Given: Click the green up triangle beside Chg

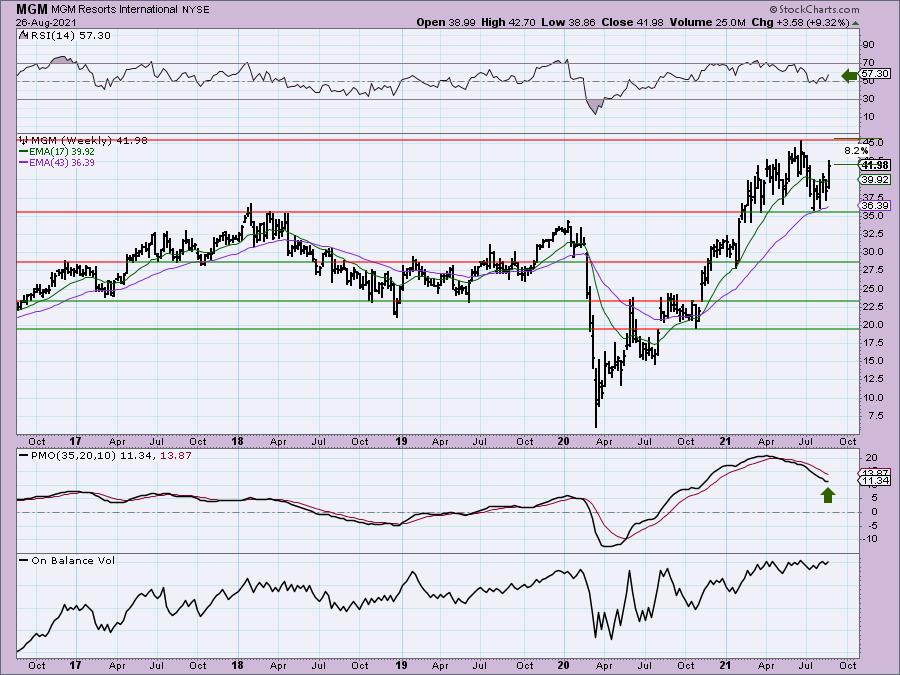Looking at the screenshot, I should click(x=855, y=23).
